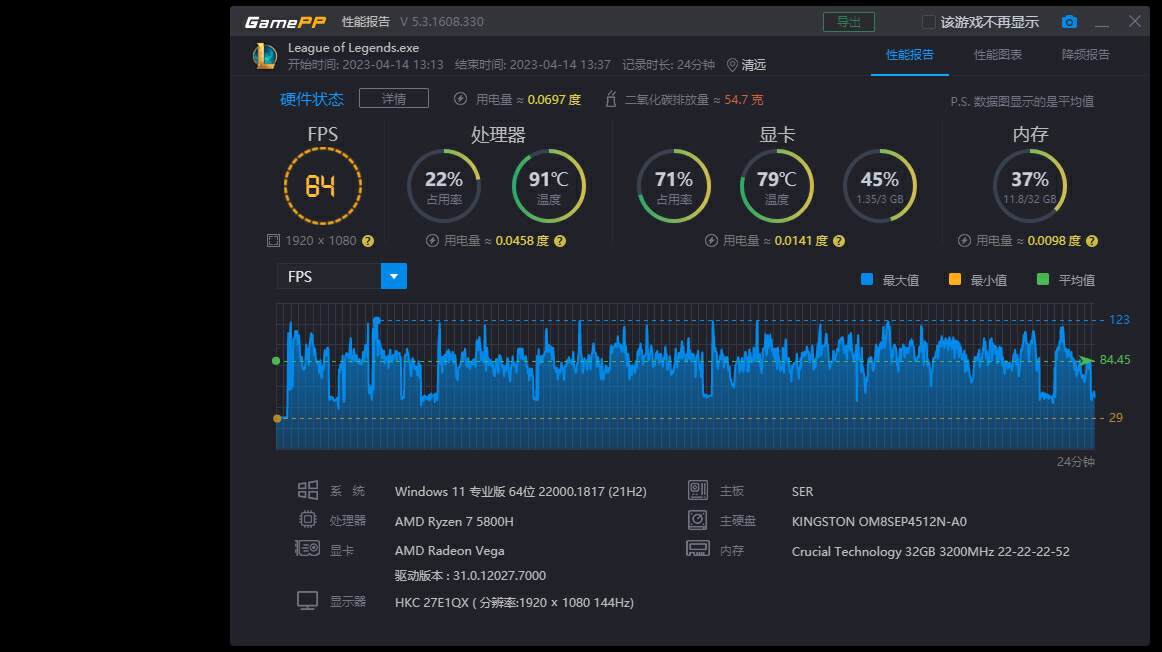The height and width of the screenshot is (652, 1162).
Task: Click help icon beside memory power 0.0098 度
Action: [1092, 241]
